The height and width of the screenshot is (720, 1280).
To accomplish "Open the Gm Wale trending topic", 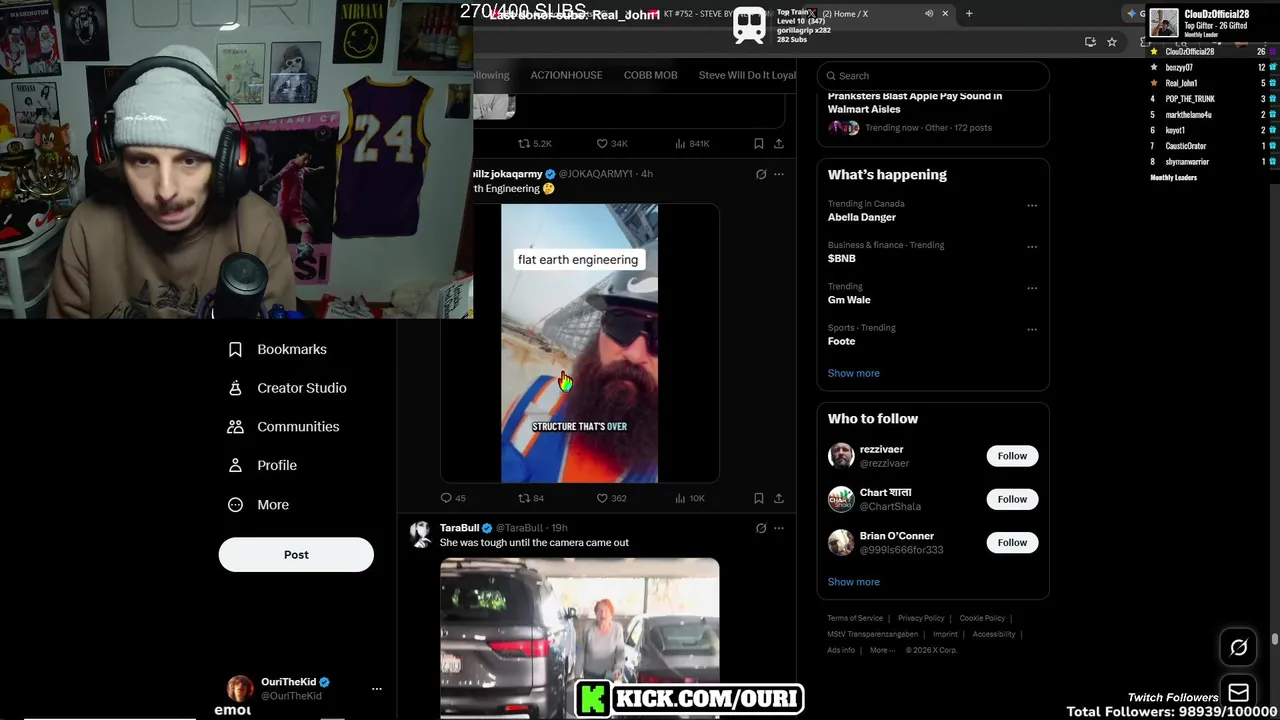I will click(849, 300).
